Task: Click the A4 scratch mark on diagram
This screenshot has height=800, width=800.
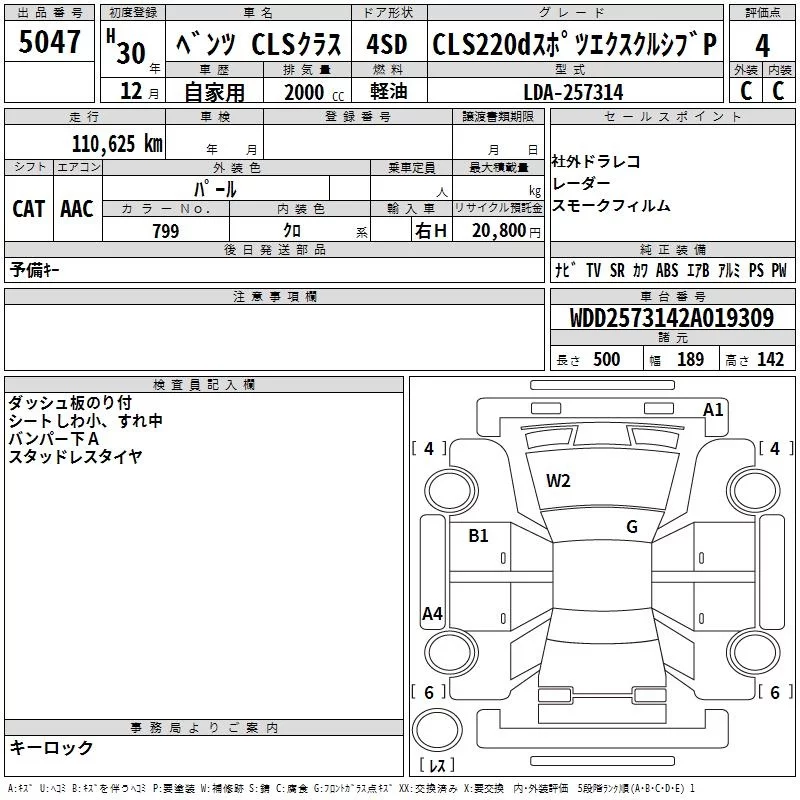Action: point(432,614)
